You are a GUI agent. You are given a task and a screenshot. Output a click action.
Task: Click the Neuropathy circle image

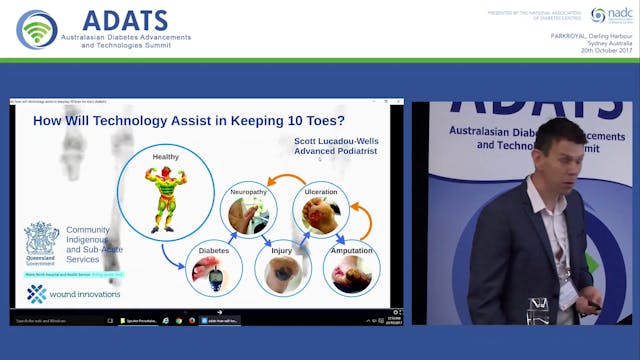pos(249,210)
